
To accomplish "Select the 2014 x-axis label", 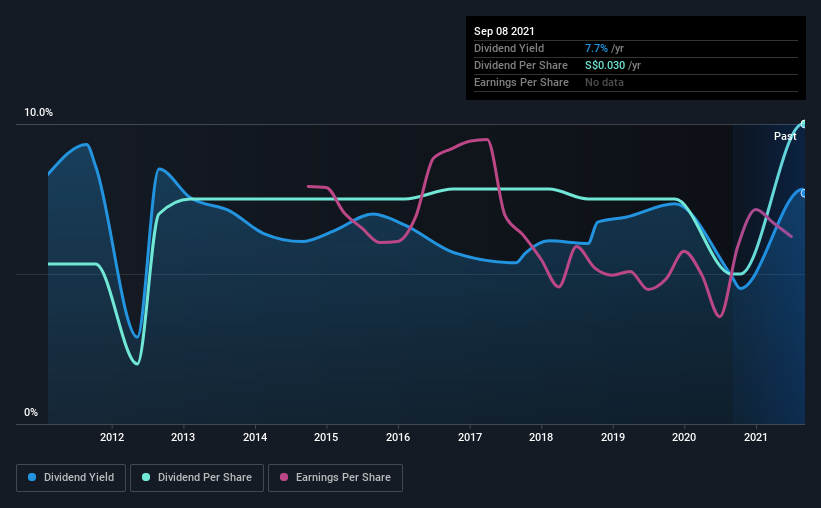I will [255, 437].
